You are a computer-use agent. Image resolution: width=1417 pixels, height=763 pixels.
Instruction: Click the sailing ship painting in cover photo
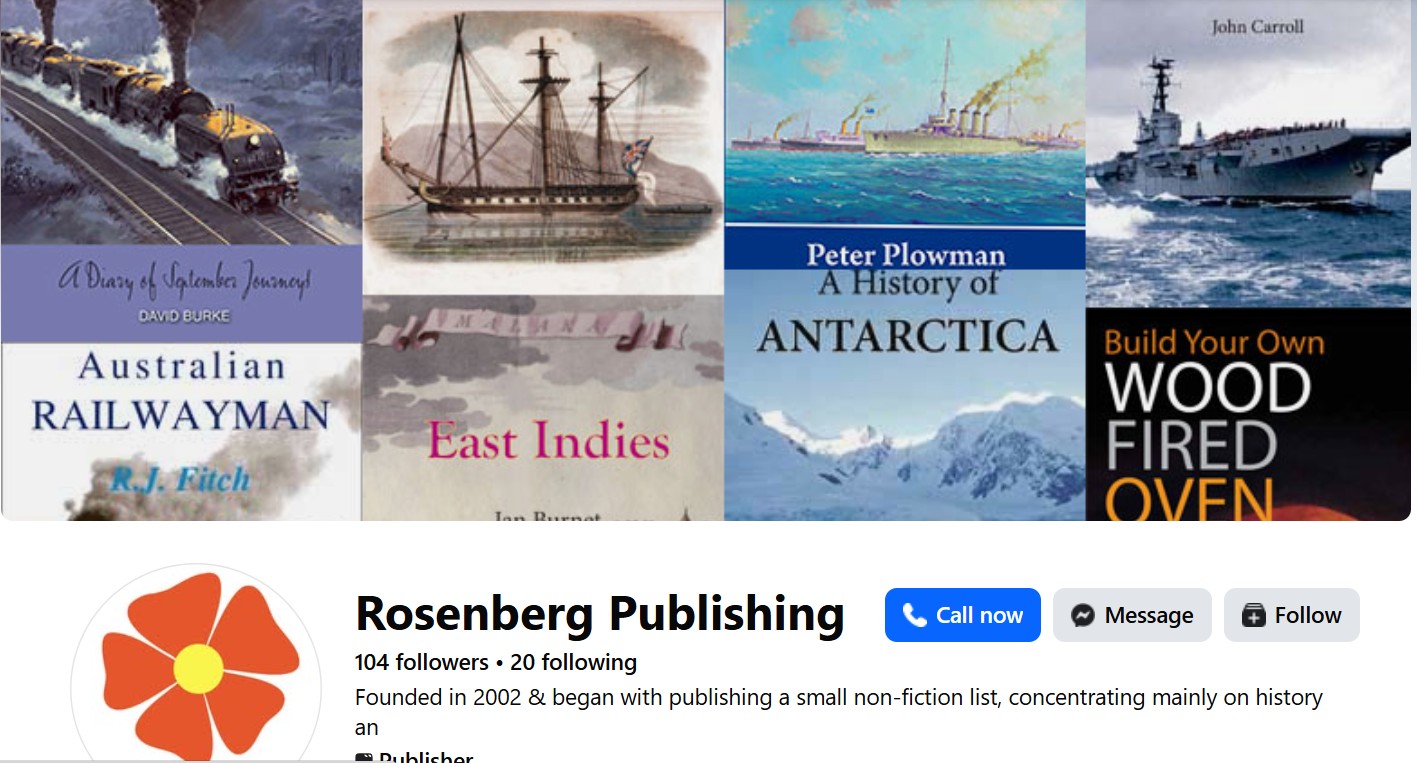(543, 147)
